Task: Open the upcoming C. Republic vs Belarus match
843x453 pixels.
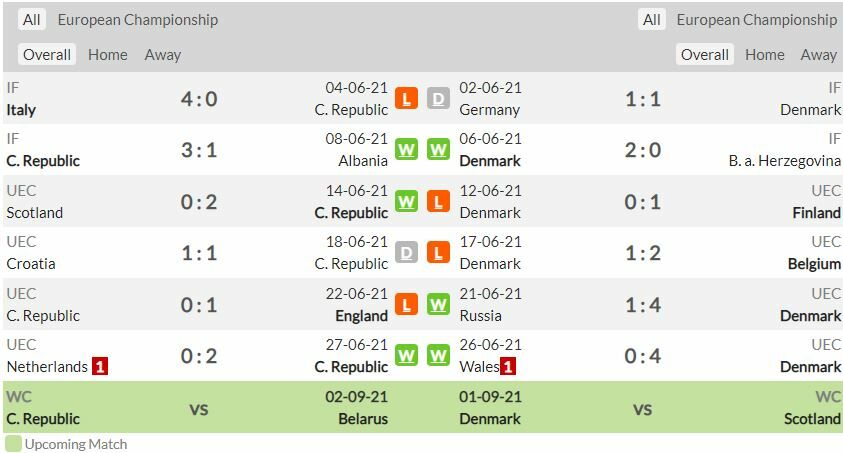Action: (199, 408)
